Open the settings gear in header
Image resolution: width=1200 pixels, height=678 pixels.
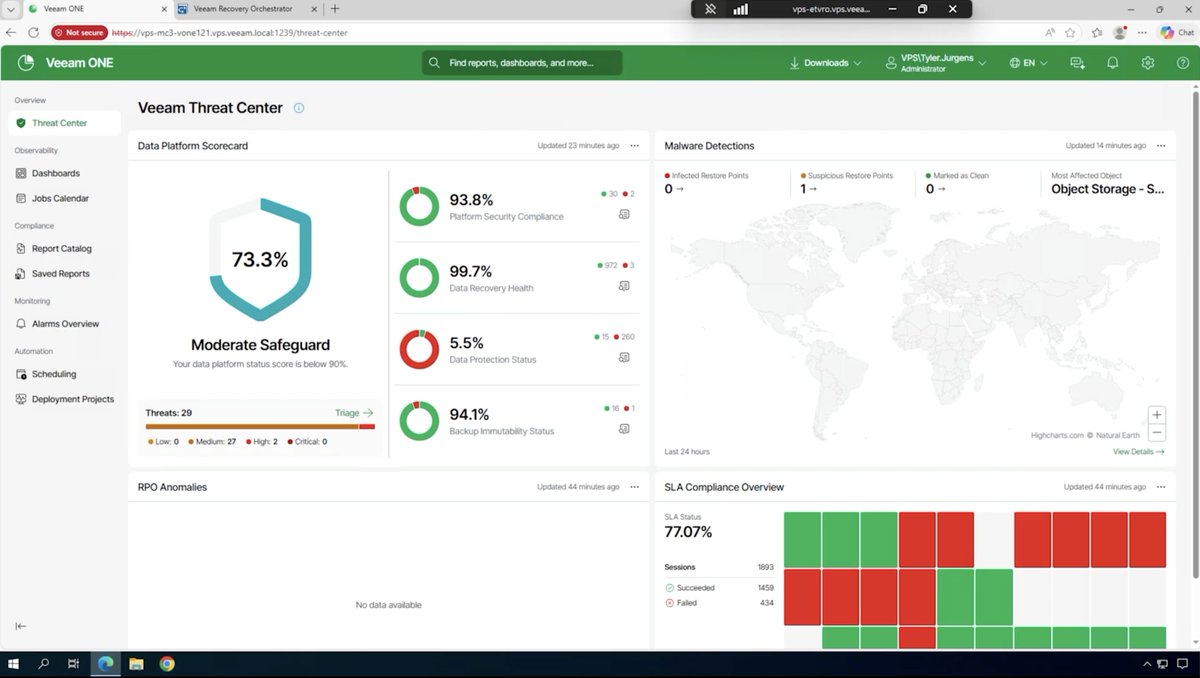pos(1148,63)
